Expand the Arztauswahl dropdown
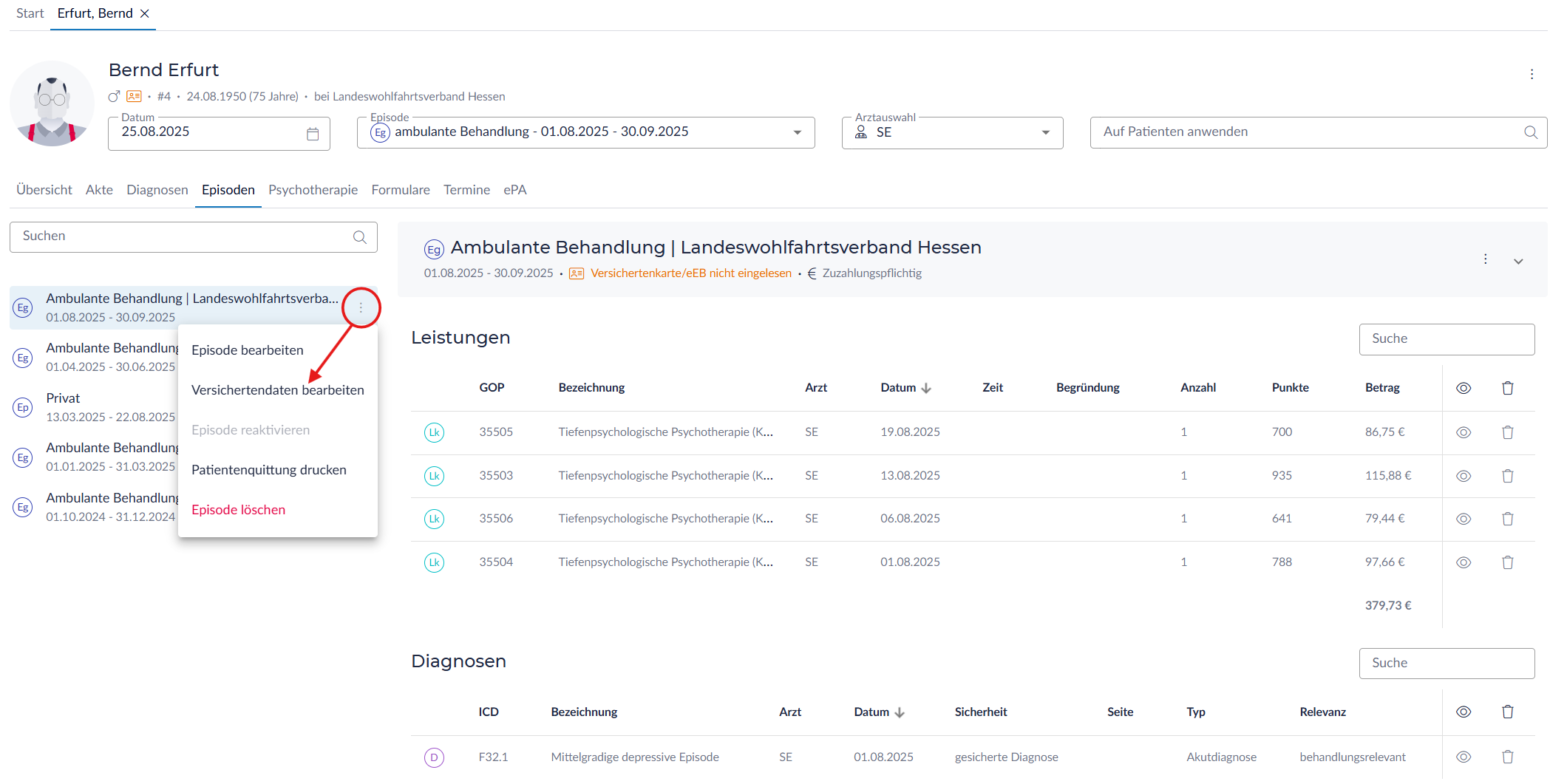The width and height of the screenshot is (1550, 784). point(1045,133)
